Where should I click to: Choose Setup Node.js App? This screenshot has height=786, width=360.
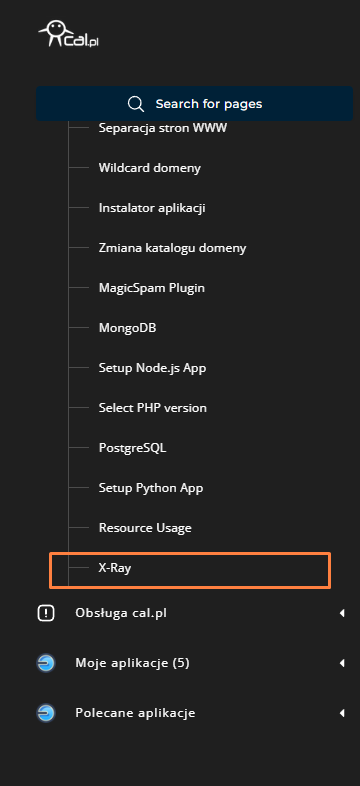(152, 368)
